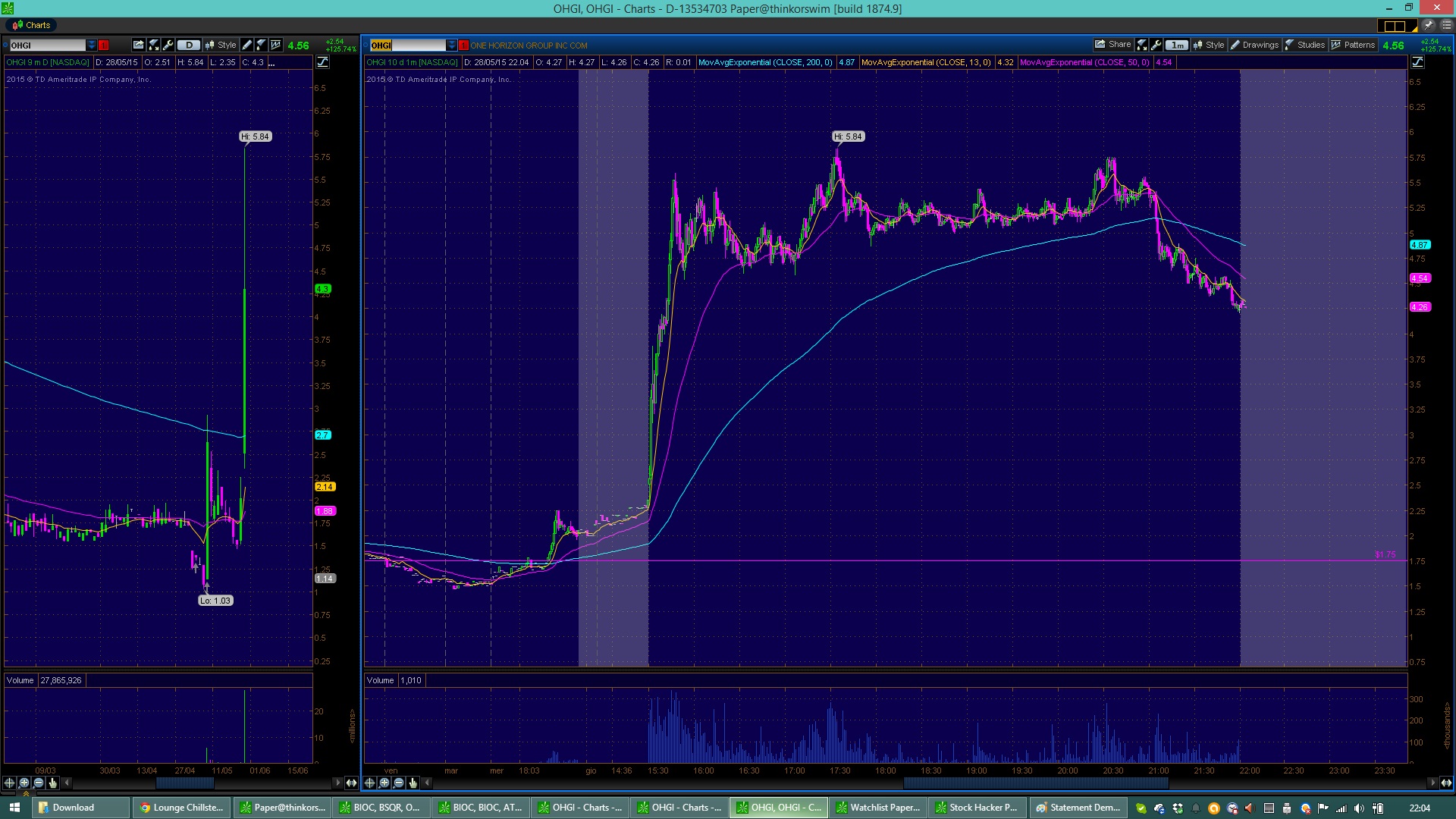The width and height of the screenshot is (1456, 819).
Task: Open the Drawings menu in the right chart
Action: [x=1254, y=45]
